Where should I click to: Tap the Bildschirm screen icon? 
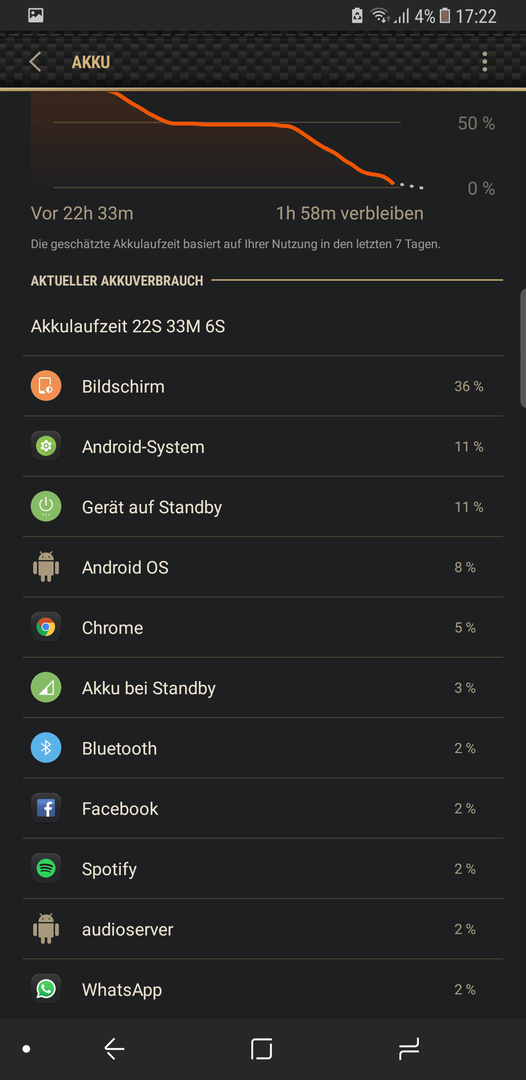[46, 386]
